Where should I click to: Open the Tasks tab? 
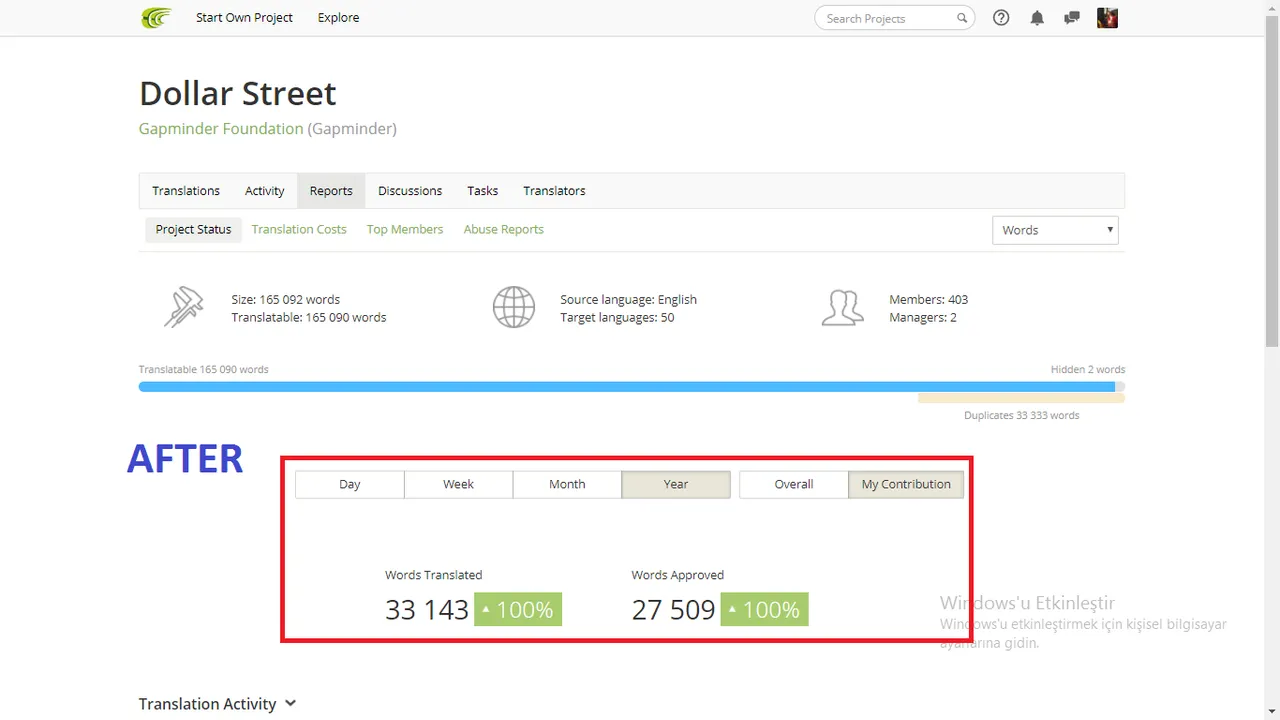482,191
